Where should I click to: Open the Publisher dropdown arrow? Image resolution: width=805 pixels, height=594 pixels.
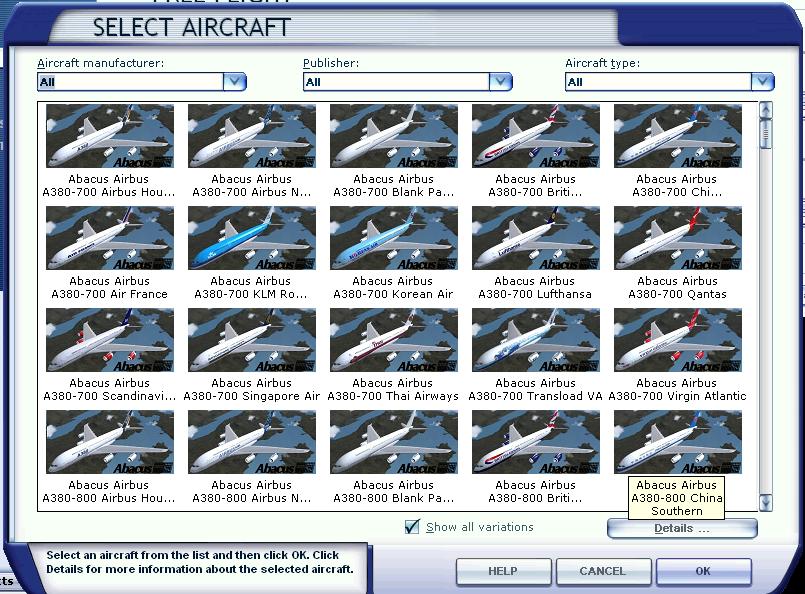501,82
